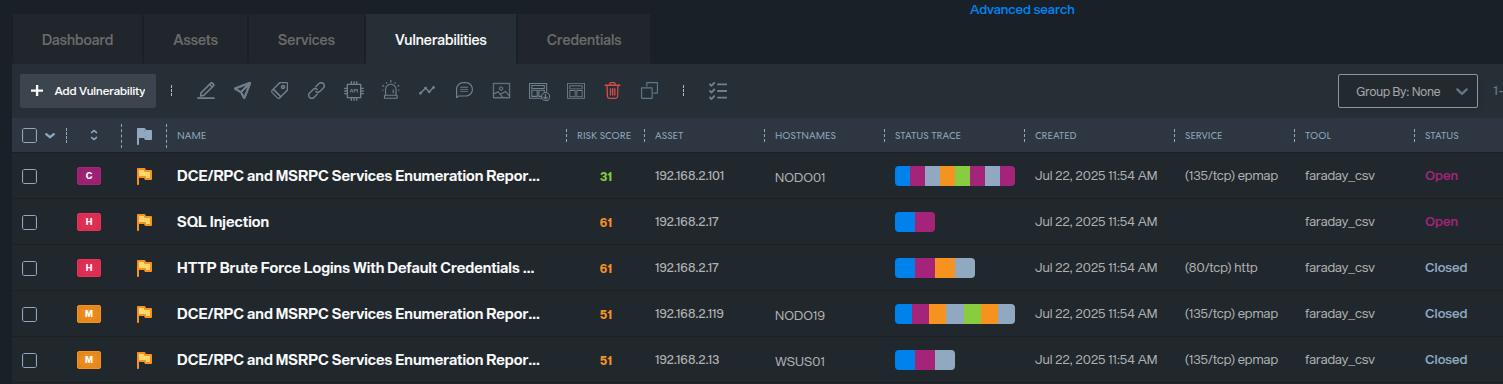The width and height of the screenshot is (1503, 384).
Task: Open Open status dropdown on SQL Injection row
Action: click(x=1441, y=222)
